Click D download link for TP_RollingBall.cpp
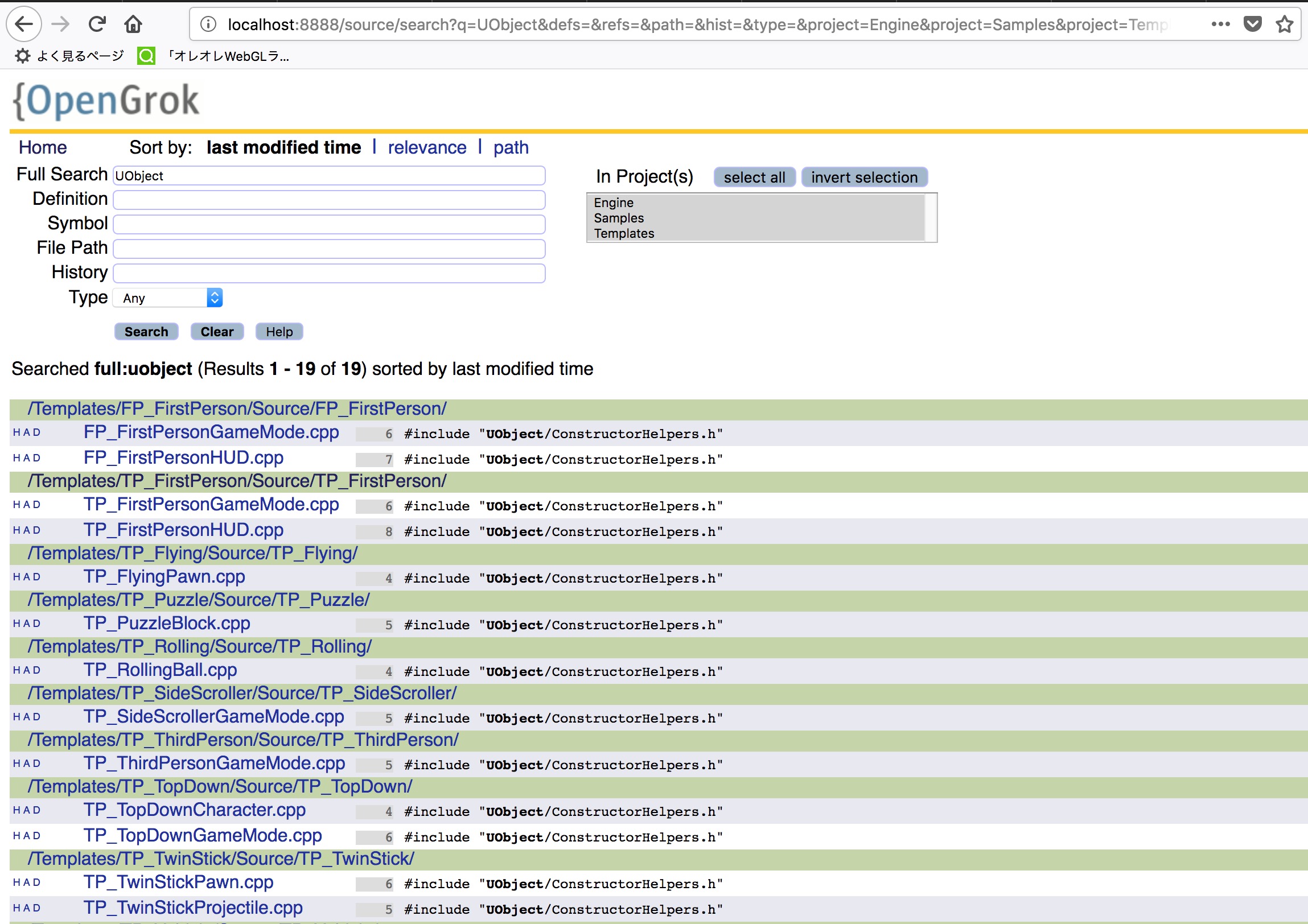 point(37,671)
